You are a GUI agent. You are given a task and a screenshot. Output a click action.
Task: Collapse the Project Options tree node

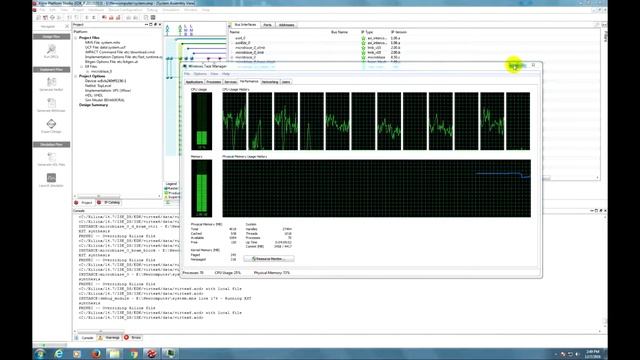[x=76, y=76]
